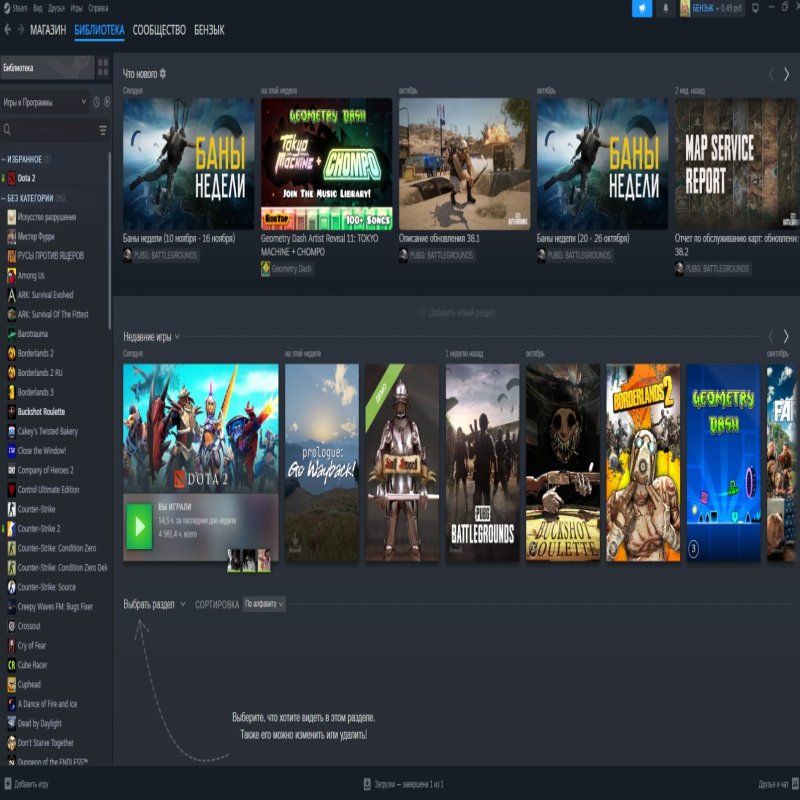Open advanced filter options icon beside search
The height and width of the screenshot is (800, 800).
(103, 130)
